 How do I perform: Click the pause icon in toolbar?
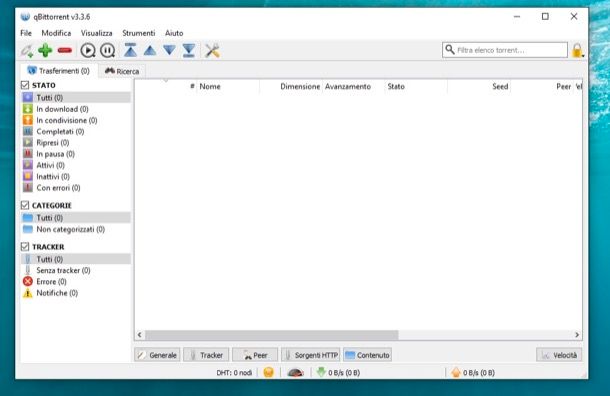tap(107, 51)
